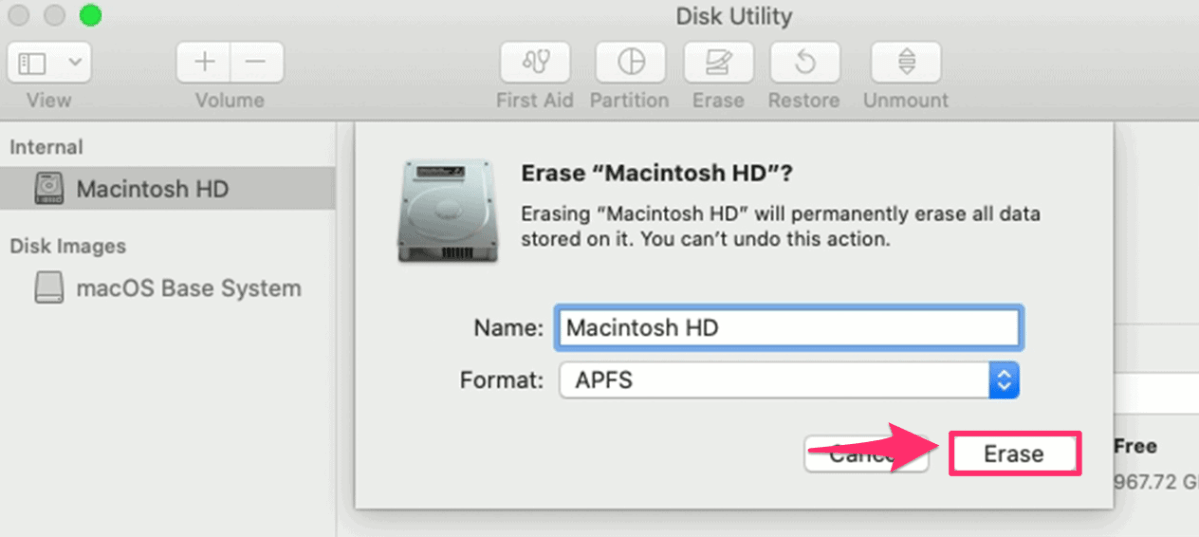The image size is (1199, 537).
Task: Click the Name field containing Macintosh HD
Action: (788, 327)
